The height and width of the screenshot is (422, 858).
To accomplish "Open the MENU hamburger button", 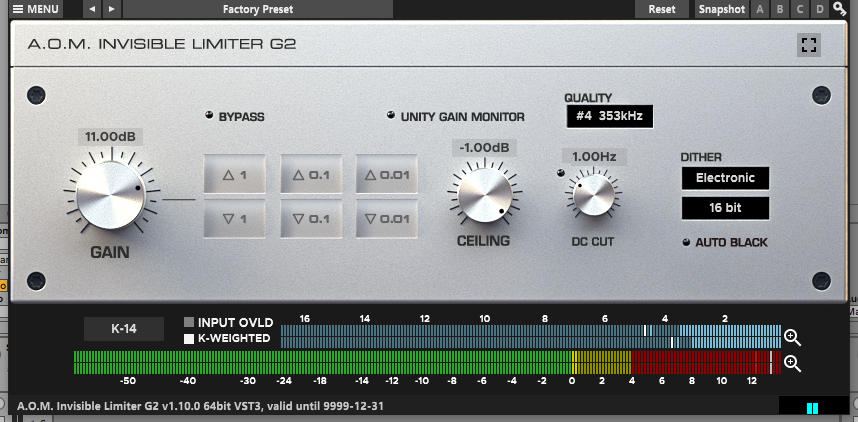I will point(36,9).
